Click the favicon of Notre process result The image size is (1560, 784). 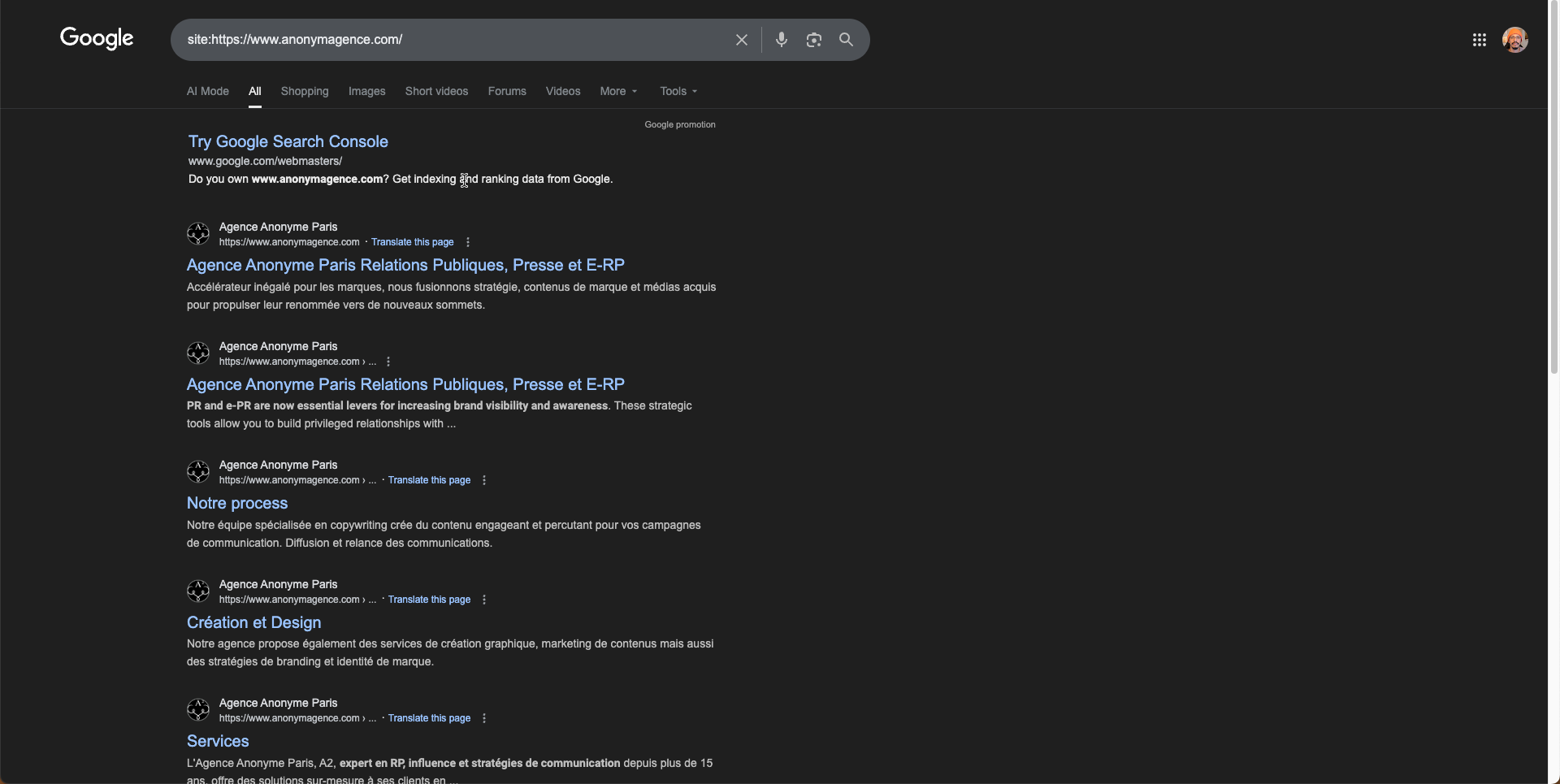pyautogui.click(x=198, y=472)
